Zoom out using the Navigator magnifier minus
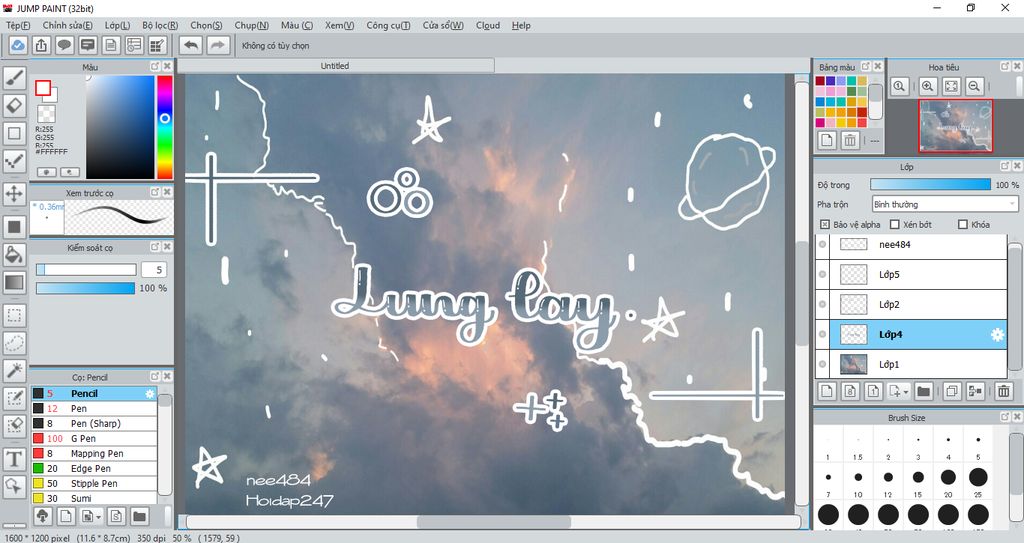 tap(974, 86)
